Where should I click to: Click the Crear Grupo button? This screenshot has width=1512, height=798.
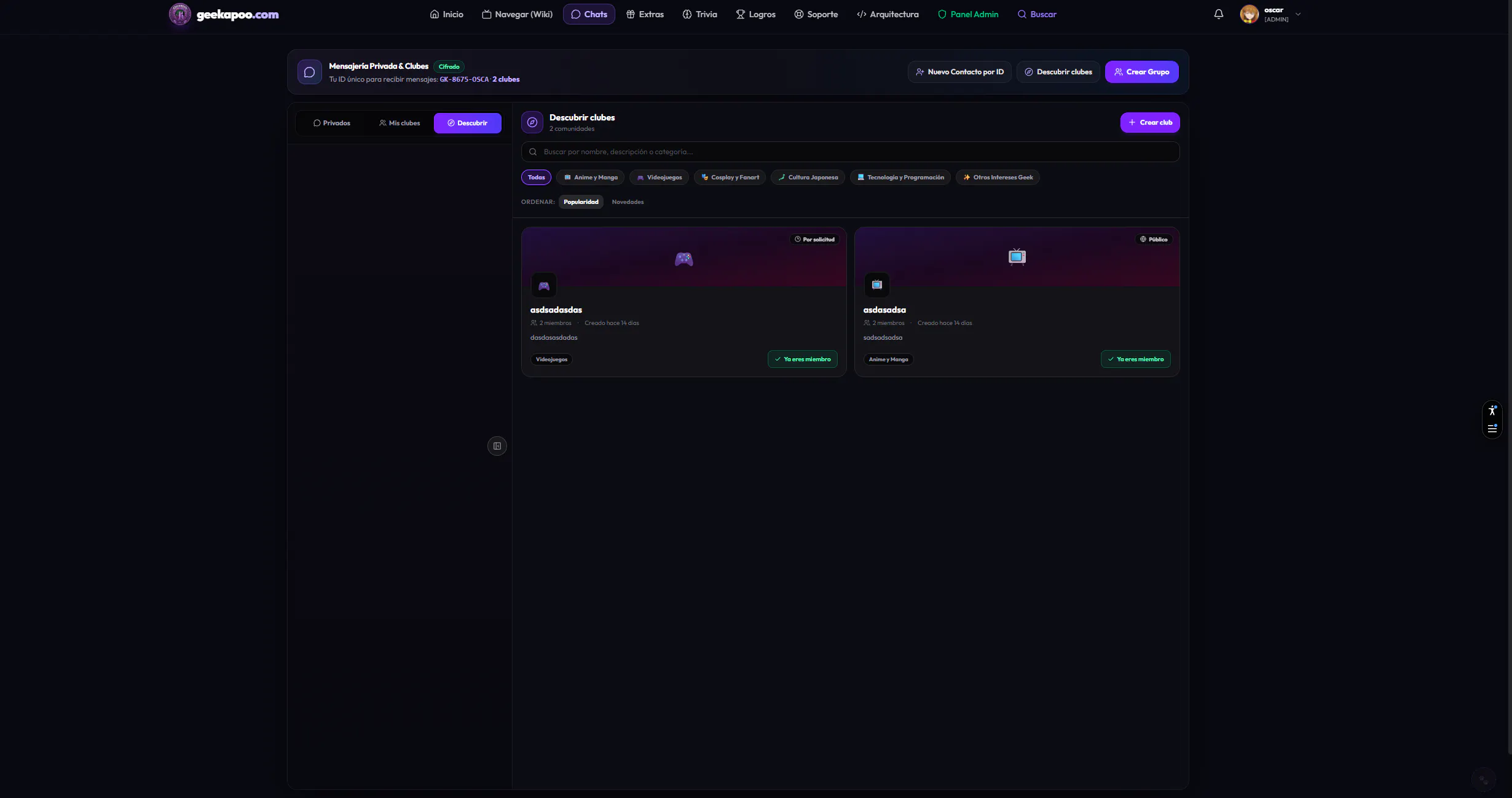[1141, 72]
